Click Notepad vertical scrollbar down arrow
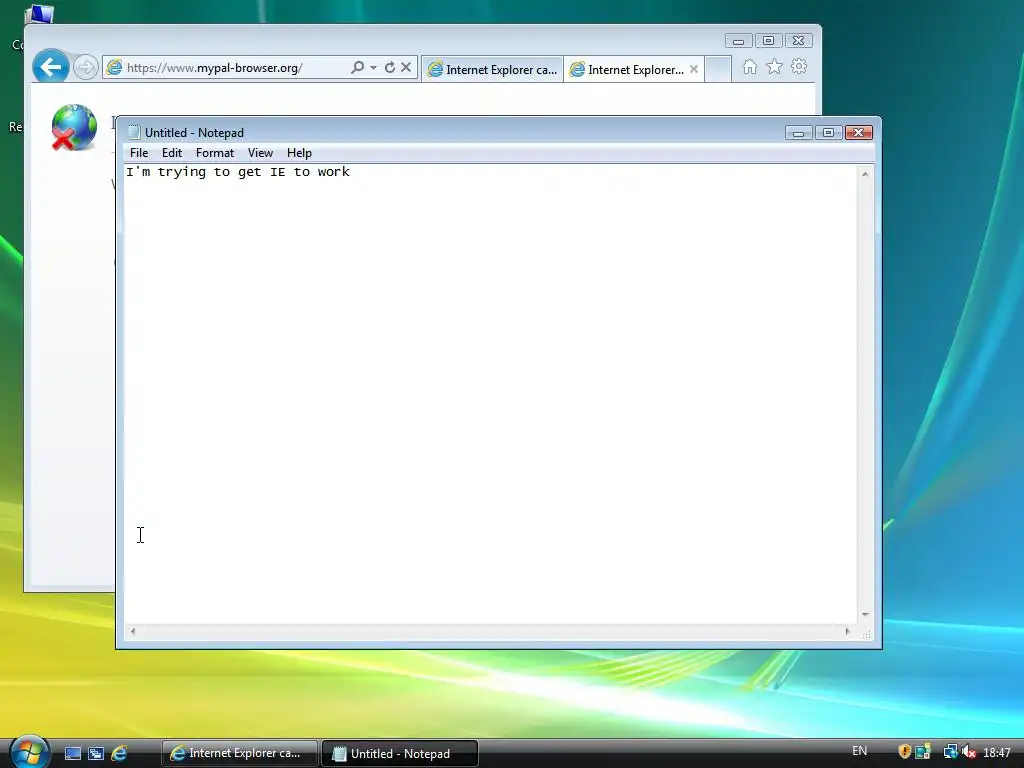 tap(865, 614)
